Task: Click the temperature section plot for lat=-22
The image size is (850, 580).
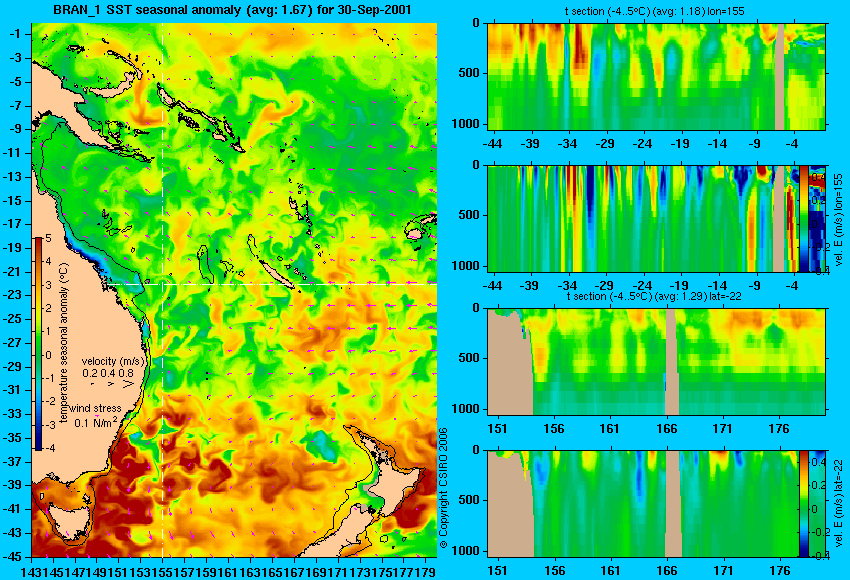Action: (x=656, y=362)
